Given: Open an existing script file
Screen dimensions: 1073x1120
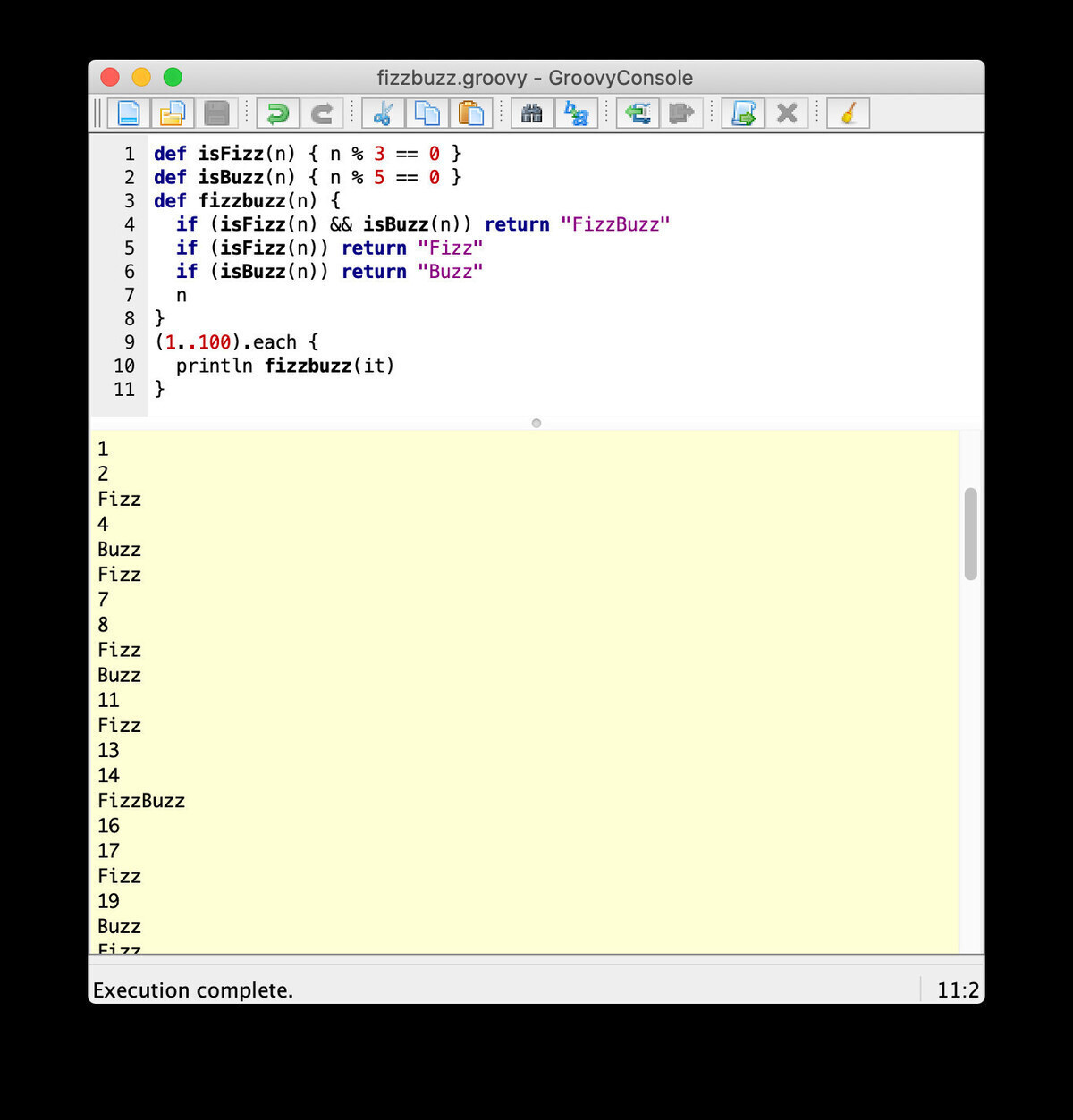Looking at the screenshot, I should tap(172, 114).
